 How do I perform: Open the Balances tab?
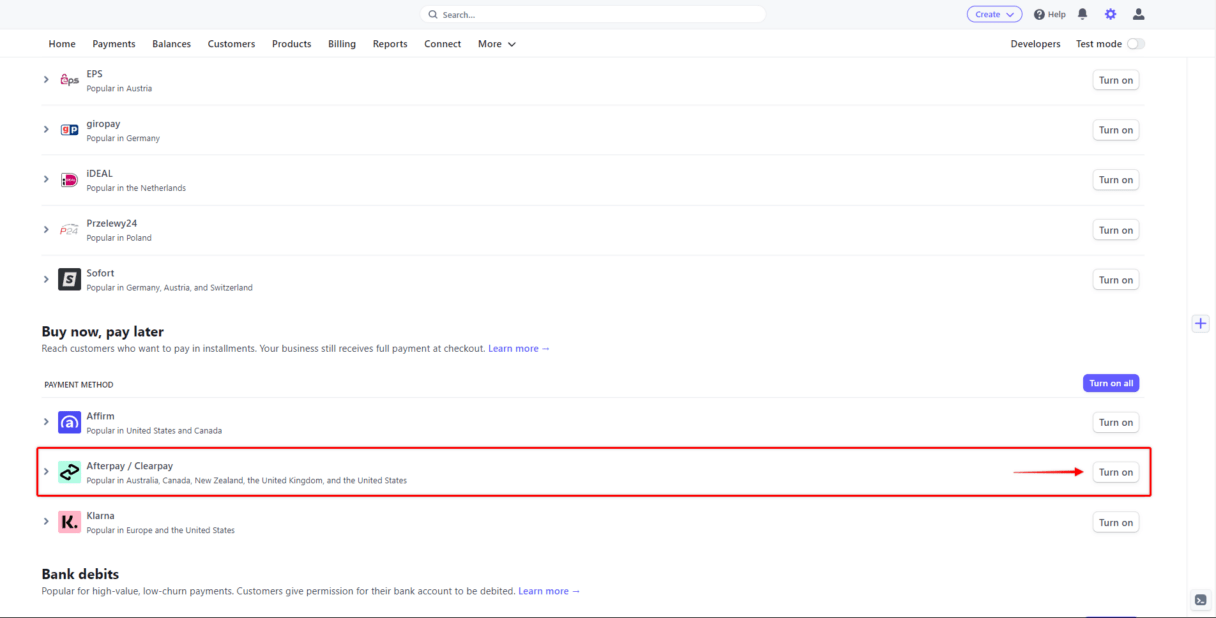click(x=172, y=44)
